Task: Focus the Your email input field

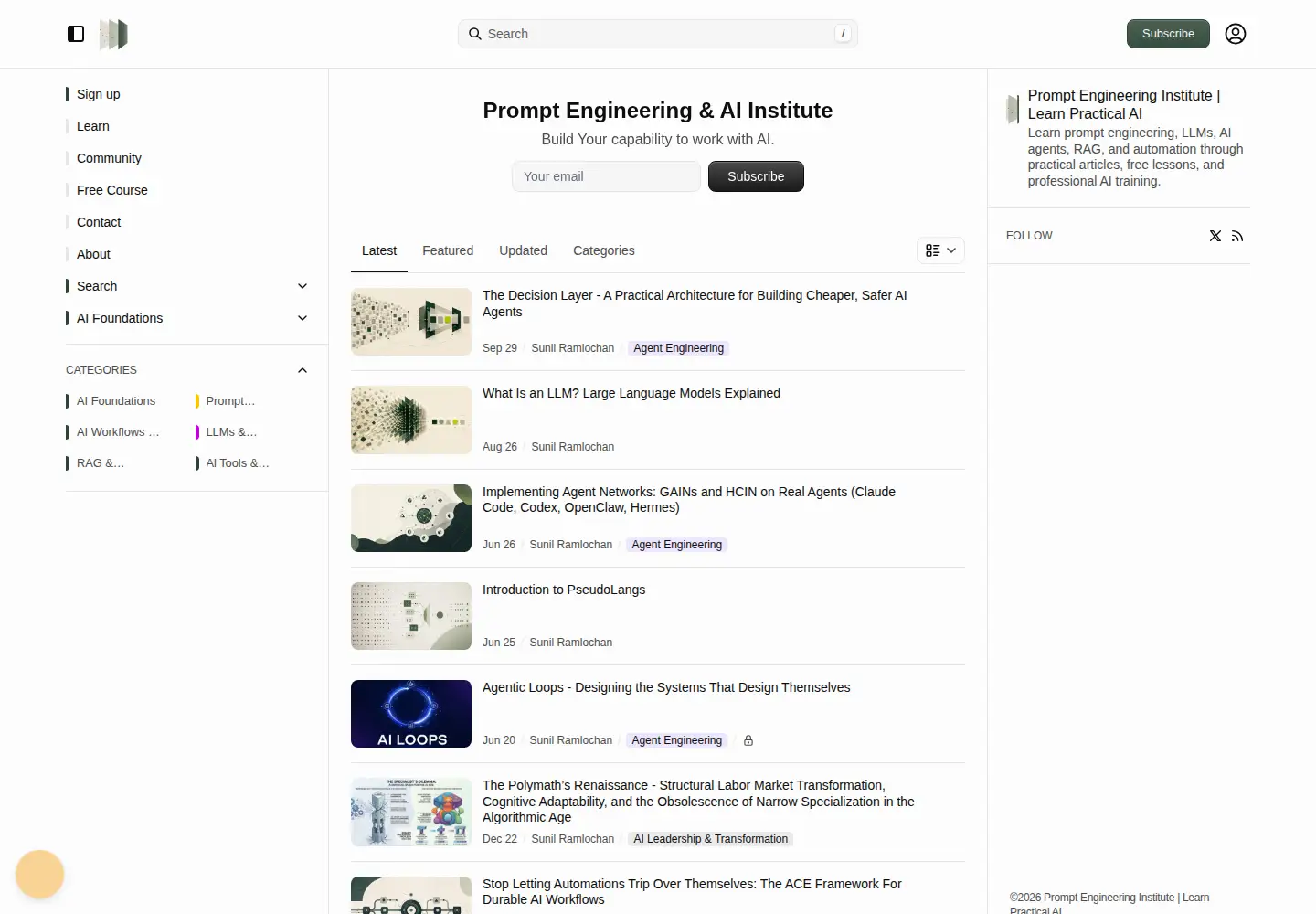Action: tap(606, 176)
